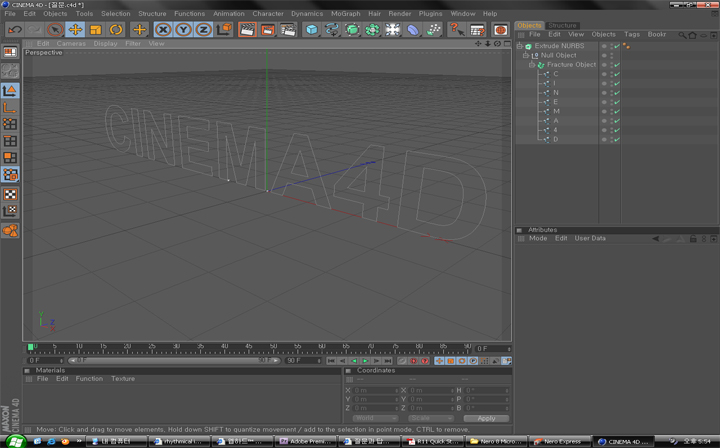
Task: Open the scene light objects icon
Action: [x=393, y=30]
